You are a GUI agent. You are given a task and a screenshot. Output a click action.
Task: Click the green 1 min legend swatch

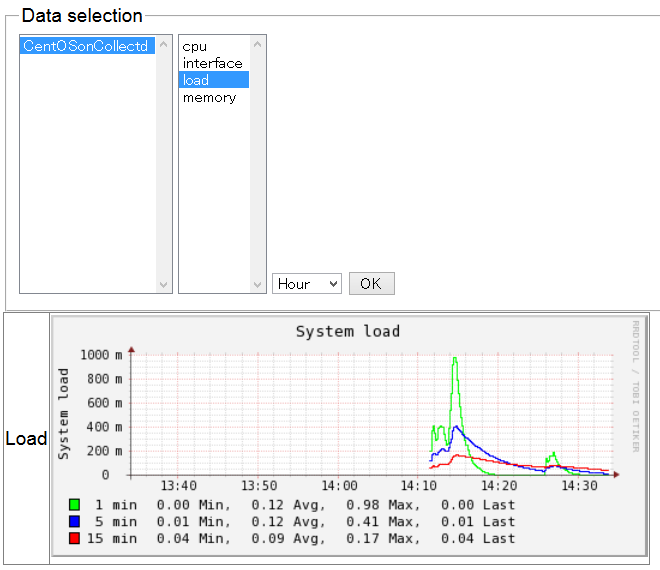[x=75, y=504]
